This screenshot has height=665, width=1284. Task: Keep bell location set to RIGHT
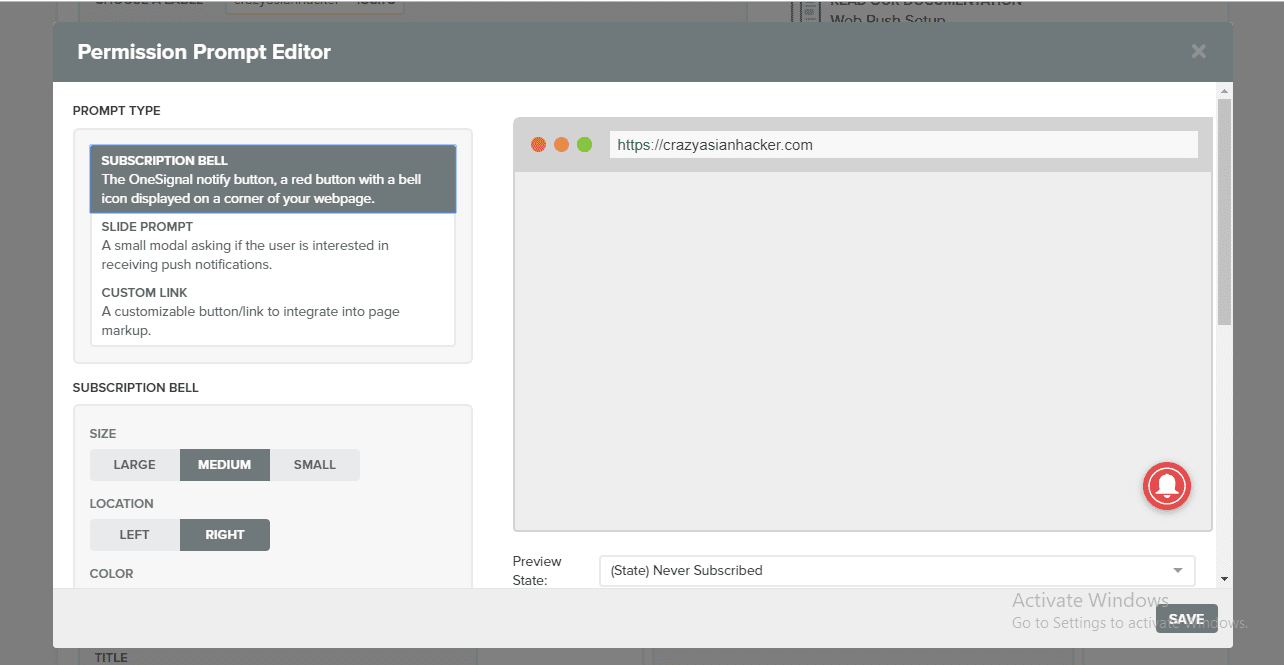224,534
